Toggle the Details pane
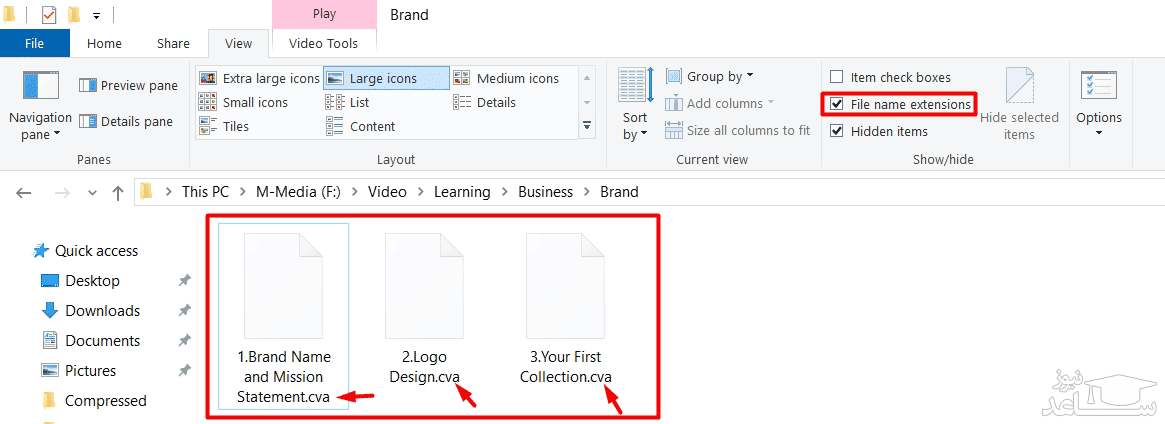This screenshot has width=1165, height=424. click(126, 122)
